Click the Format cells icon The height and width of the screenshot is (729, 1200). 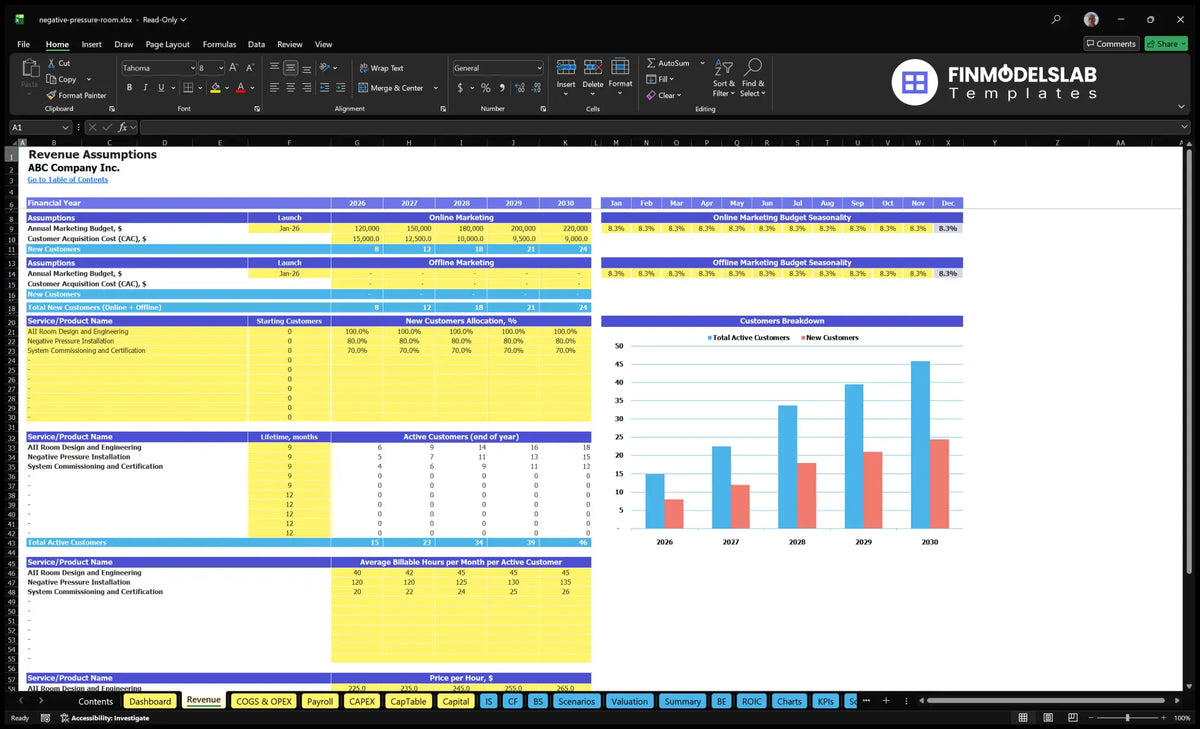[x=620, y=67]
